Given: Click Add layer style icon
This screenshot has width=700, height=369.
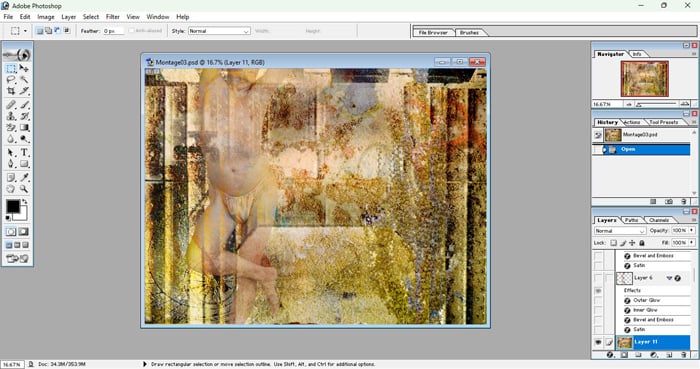Looking at the screenshot, I should [610, 355].
